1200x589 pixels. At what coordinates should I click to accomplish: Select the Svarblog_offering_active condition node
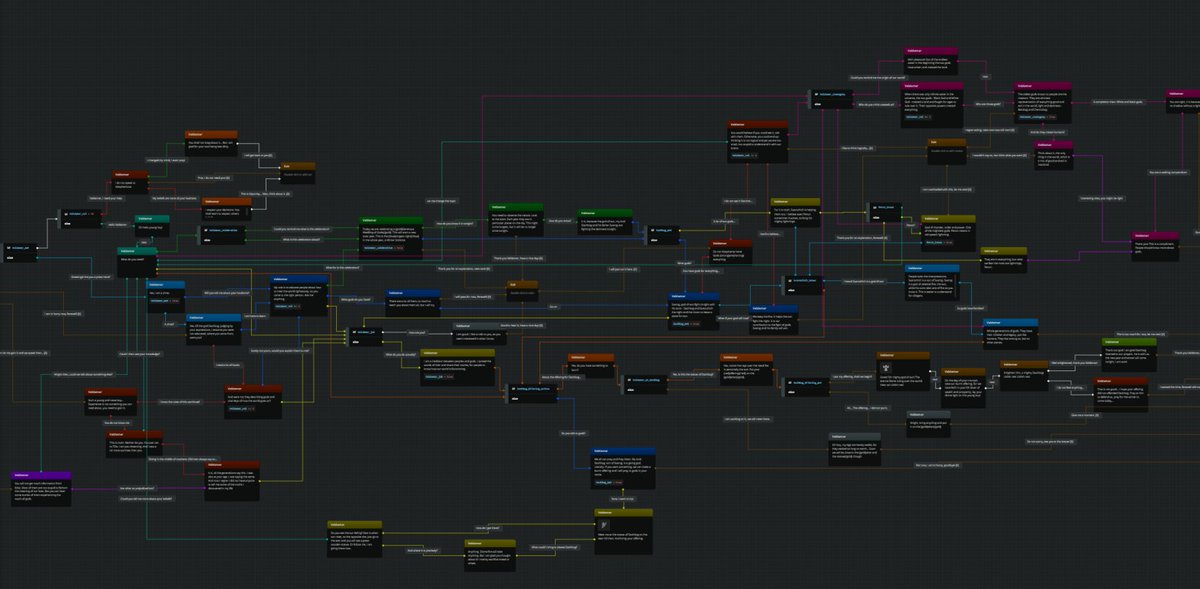coord(531,393)
